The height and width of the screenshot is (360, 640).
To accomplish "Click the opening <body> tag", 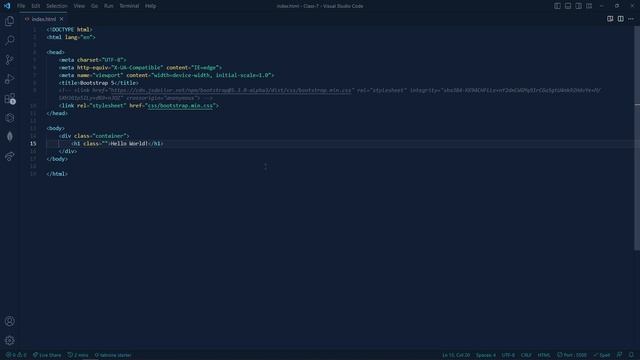I will pos(56,128).
